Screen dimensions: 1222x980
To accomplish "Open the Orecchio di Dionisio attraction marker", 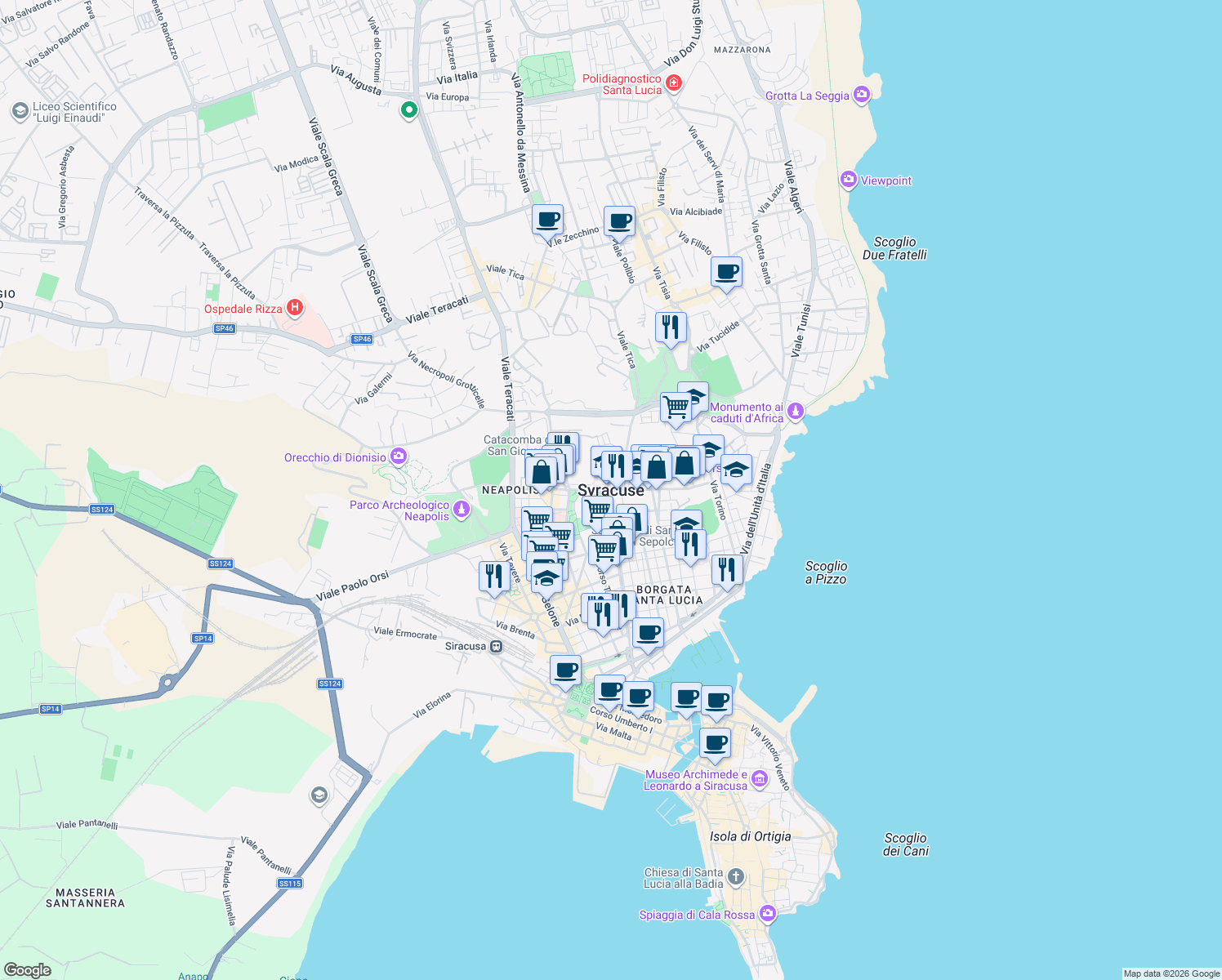I will [x=398, y=457].
